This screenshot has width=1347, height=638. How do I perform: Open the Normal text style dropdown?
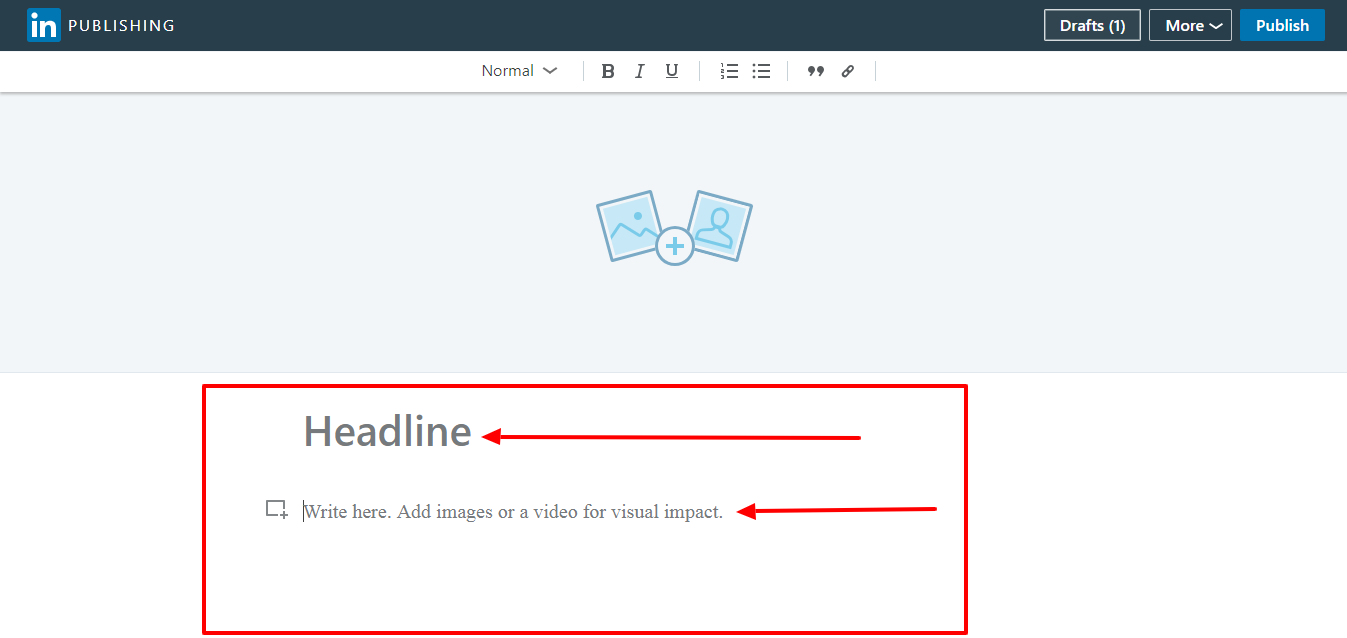[x=519, y=71]
